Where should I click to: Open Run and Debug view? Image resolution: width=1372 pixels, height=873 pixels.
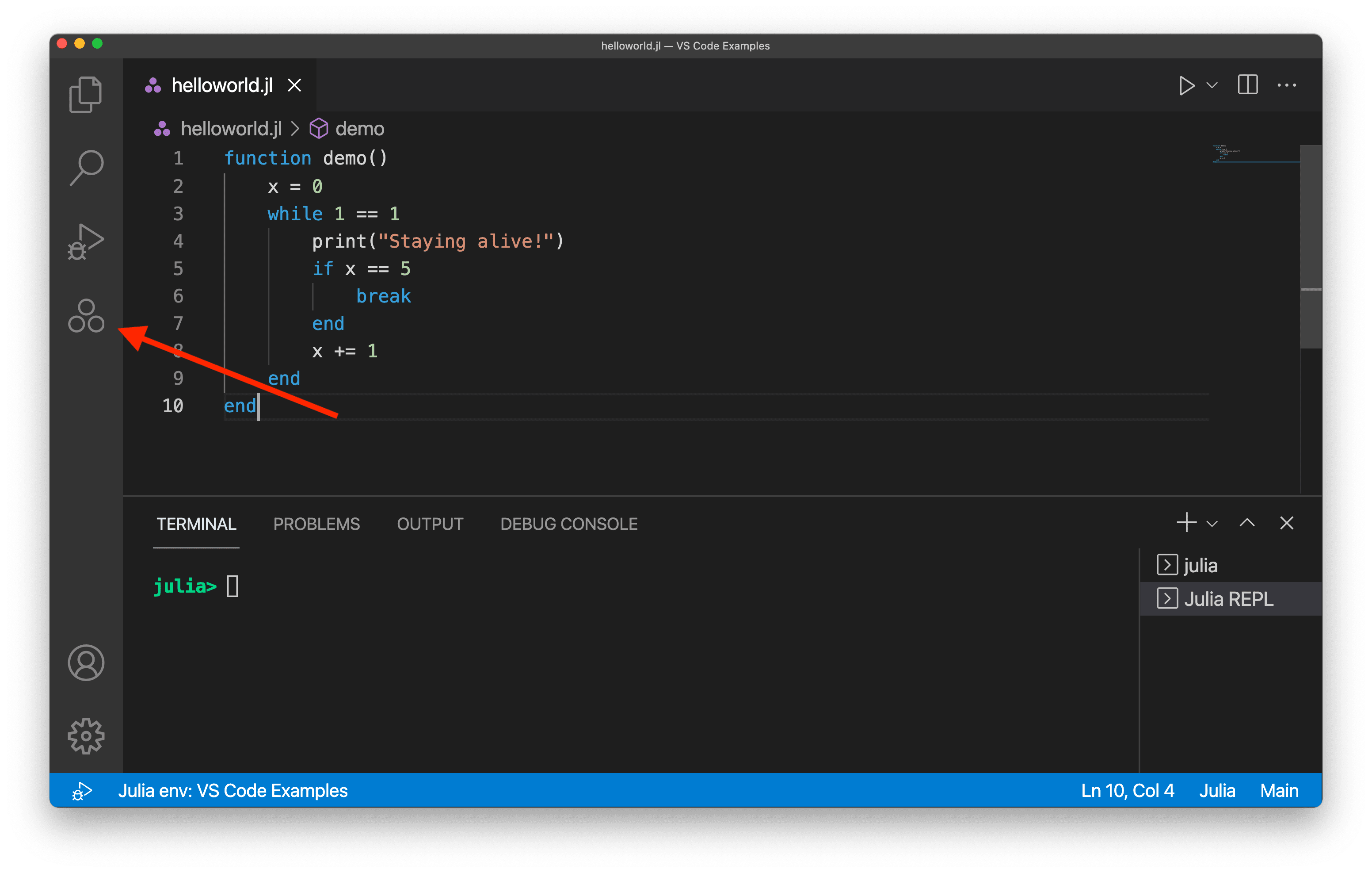click(86, 241)
